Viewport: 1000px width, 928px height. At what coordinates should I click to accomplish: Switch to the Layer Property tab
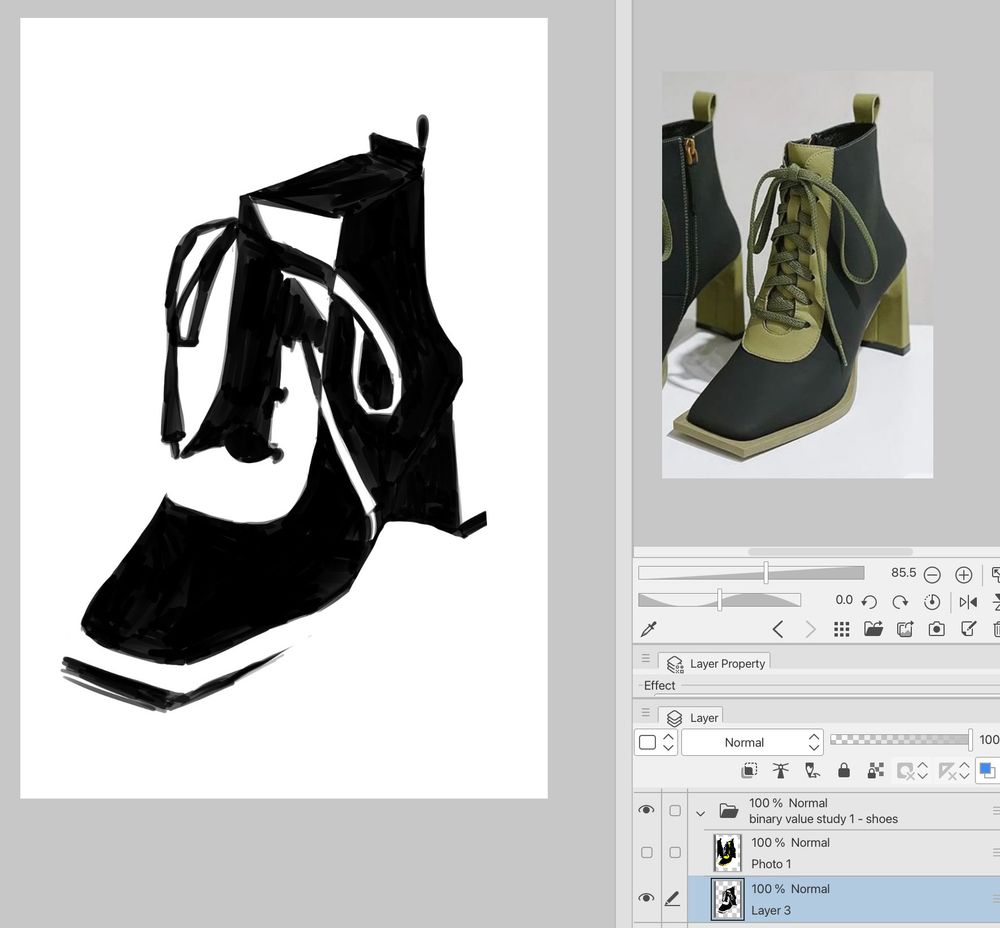pos(723,663)
